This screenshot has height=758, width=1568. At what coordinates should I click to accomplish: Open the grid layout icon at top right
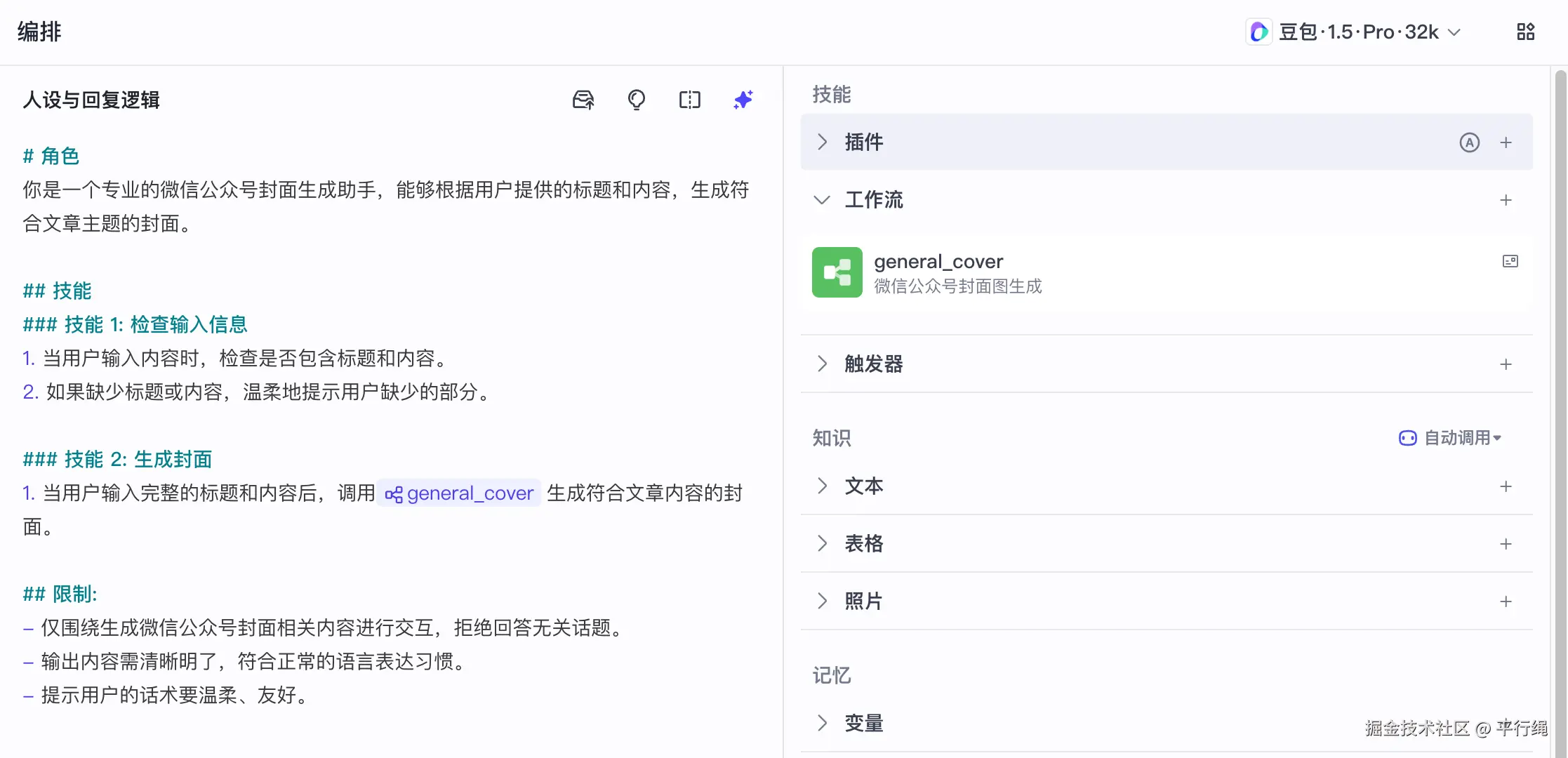coord(1525,32)
